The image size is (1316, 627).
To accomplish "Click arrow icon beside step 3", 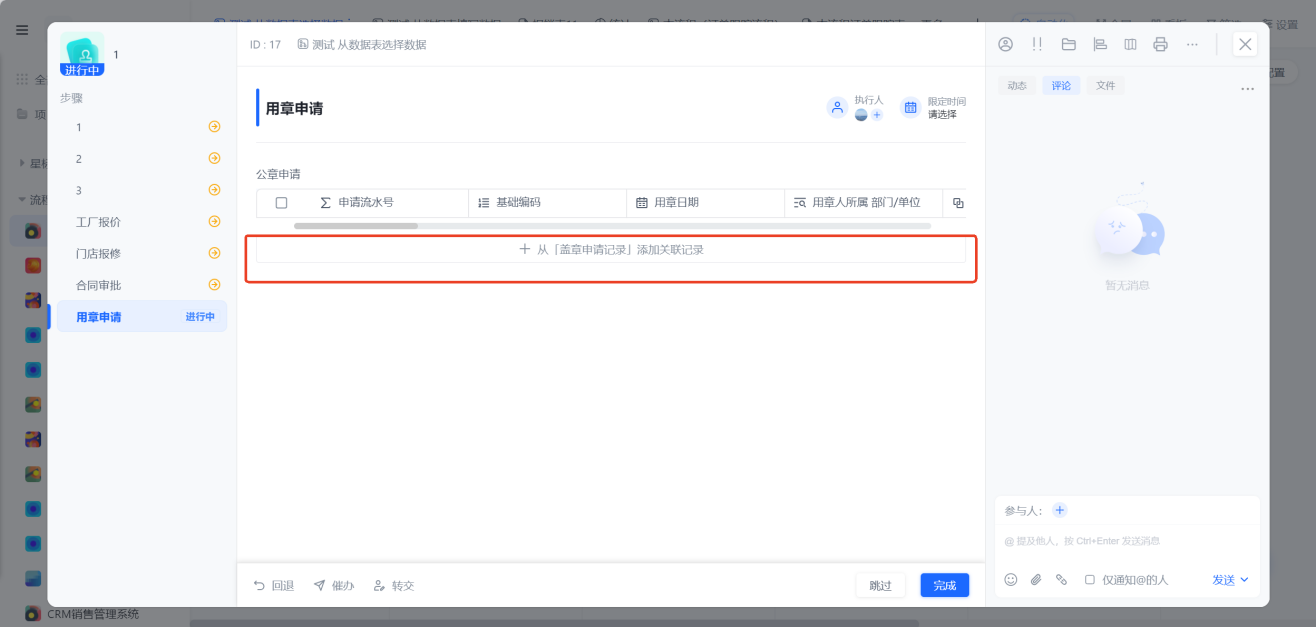I will click(x=214, y=190).
